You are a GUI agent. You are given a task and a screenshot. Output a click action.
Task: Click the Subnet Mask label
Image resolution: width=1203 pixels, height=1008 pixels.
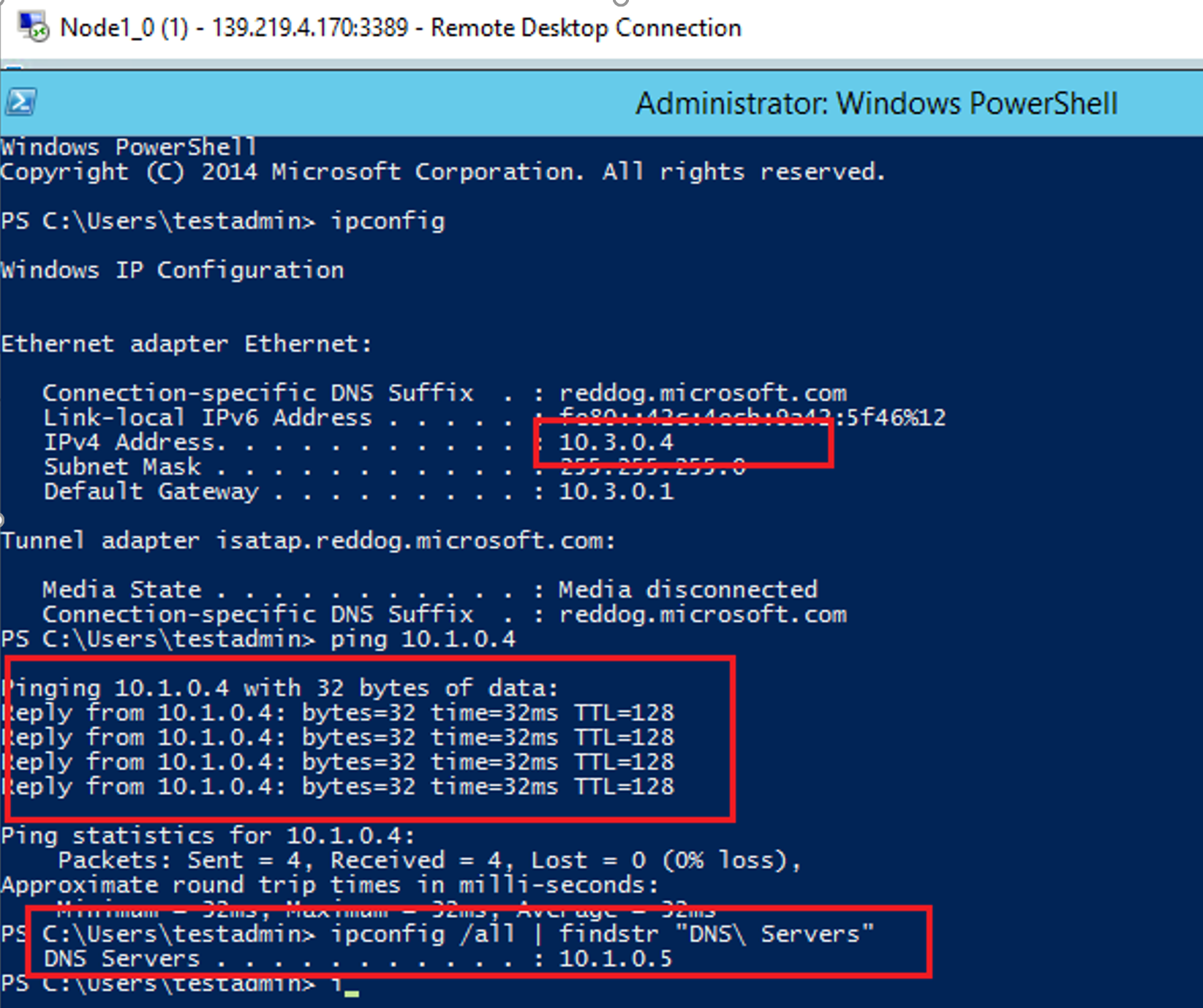[122, 467]
